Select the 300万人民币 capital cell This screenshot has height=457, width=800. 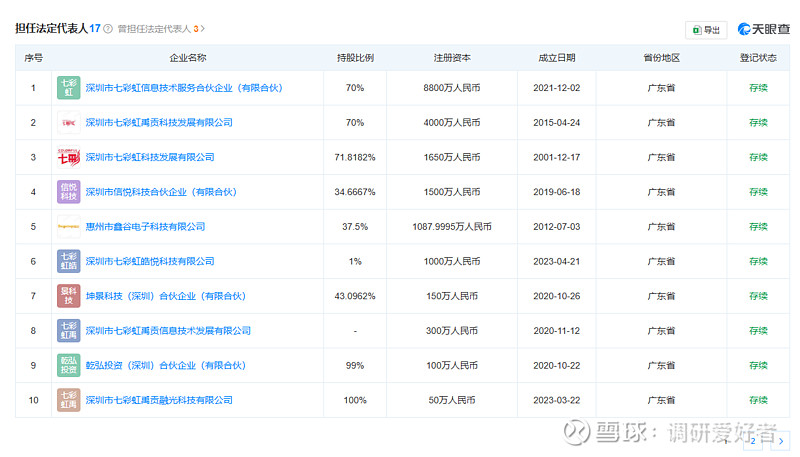452,331
